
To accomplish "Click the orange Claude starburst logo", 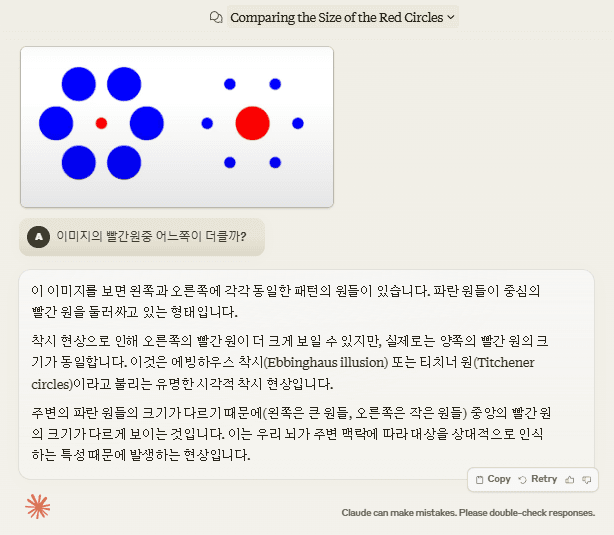I will click(38, 507).
